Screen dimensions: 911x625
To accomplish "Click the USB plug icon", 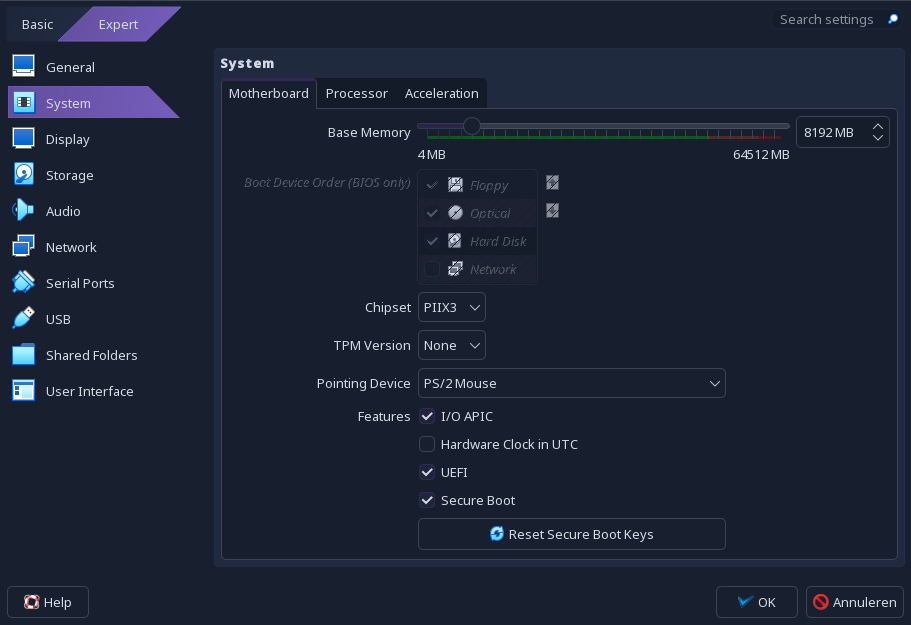I will coord(23,318).
